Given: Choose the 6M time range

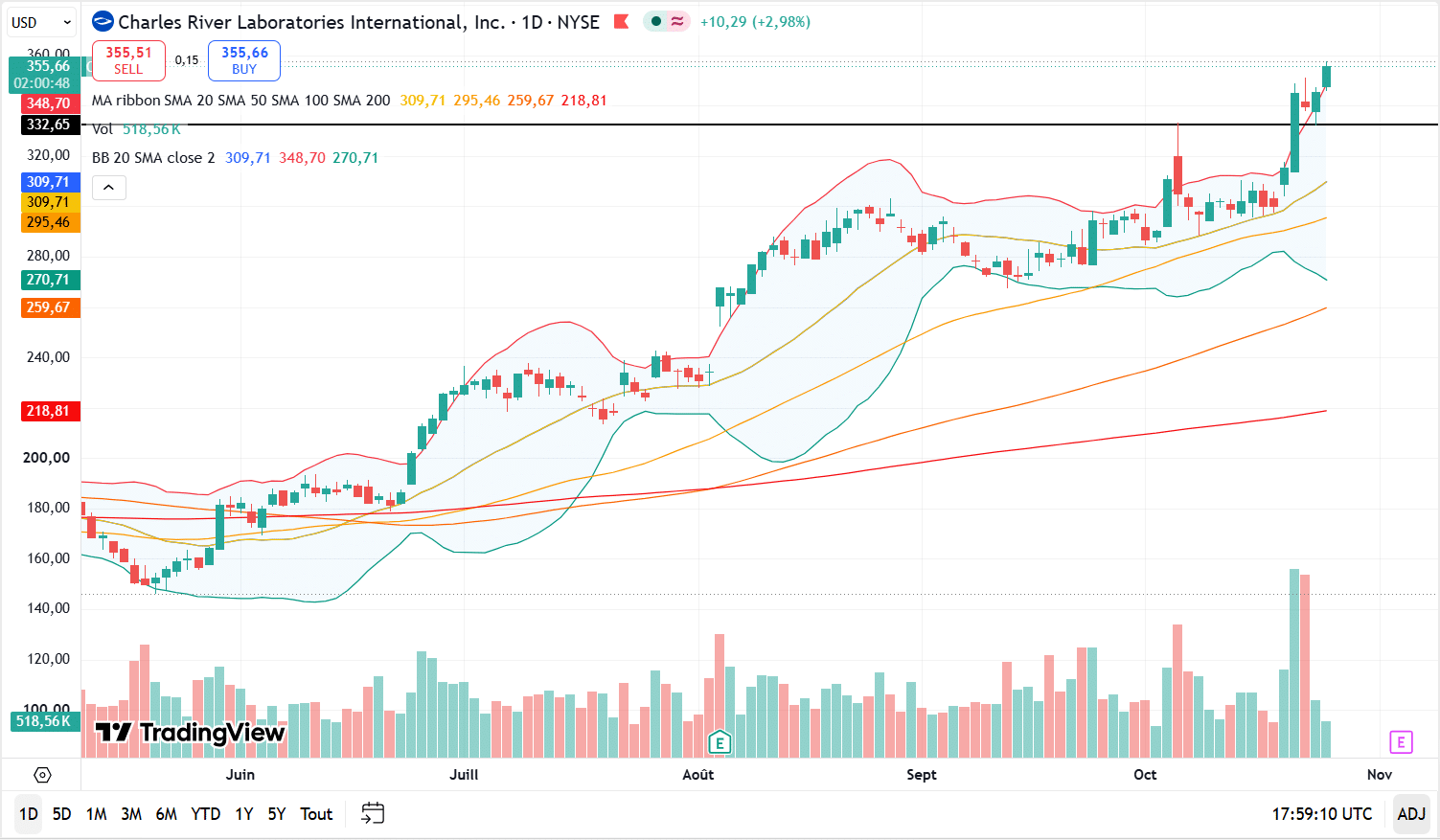Looking at the screenshot, I should tap(167, 814).
